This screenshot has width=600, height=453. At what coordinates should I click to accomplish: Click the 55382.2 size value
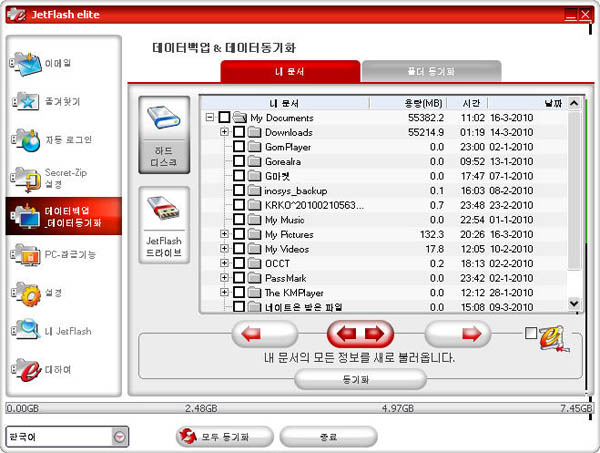[x=426, y=117]
